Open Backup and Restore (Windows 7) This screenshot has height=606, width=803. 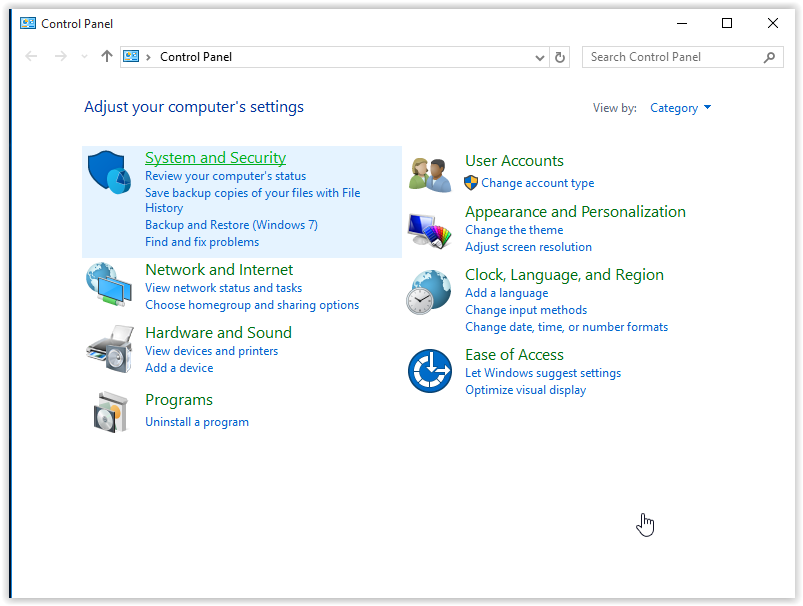(x=231, y=225)
